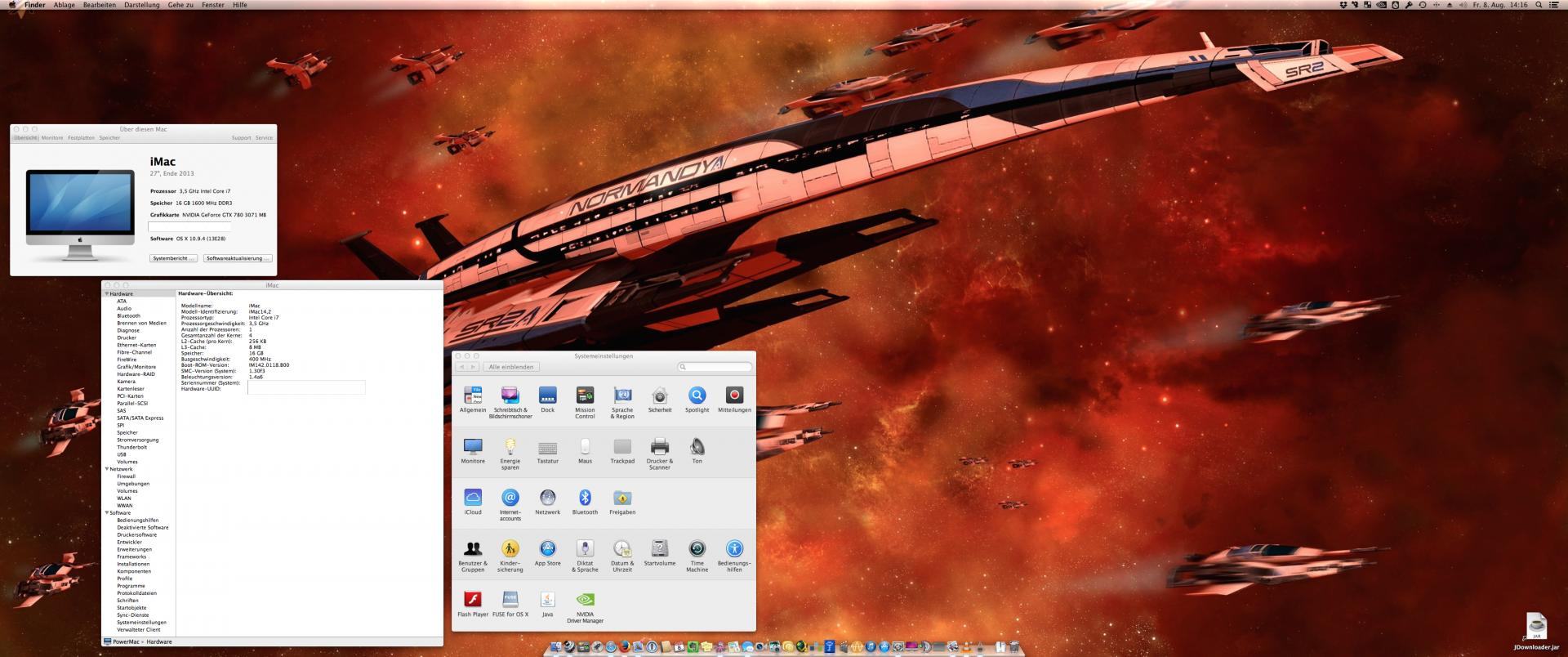Screen dimensions: 1568x657
Task: Click the Systemeinstellungen search field
Action: [x=715, y=367]
